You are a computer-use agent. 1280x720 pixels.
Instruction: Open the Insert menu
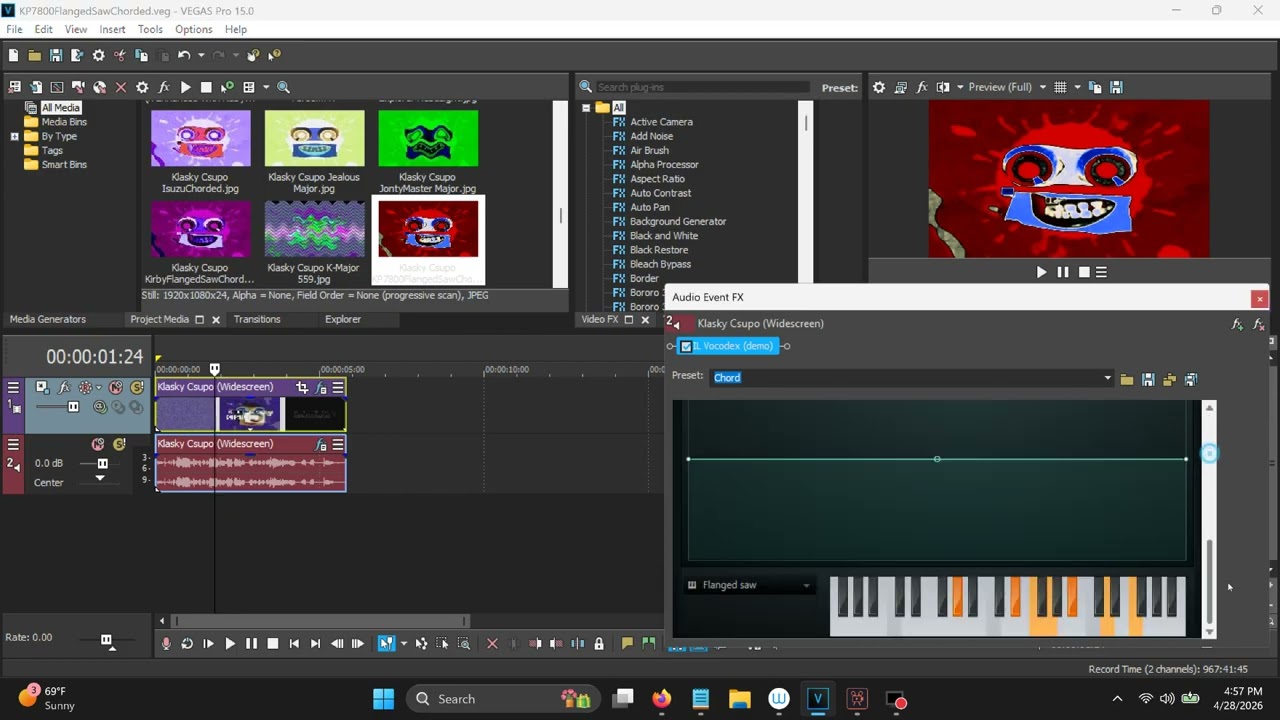coord(112,29)
